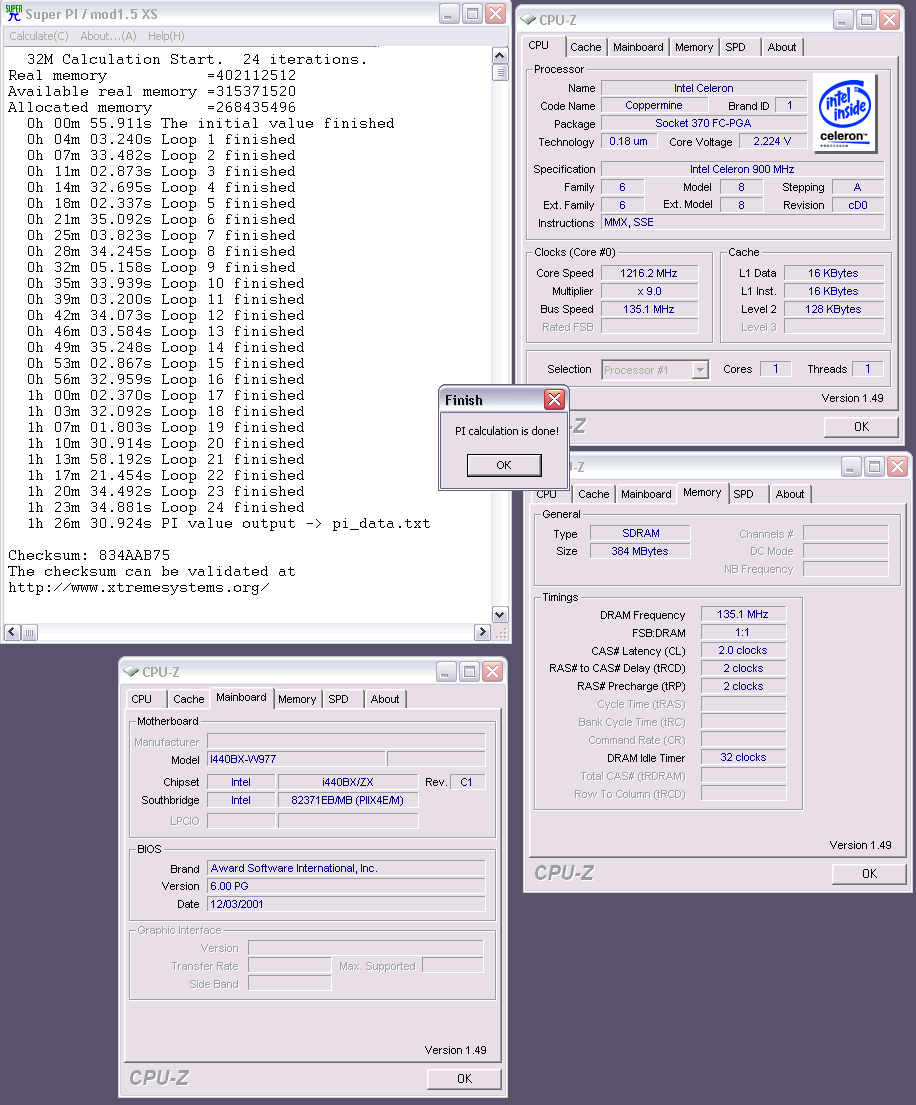Minimize the CPU-Z Mainboard window

445,672
